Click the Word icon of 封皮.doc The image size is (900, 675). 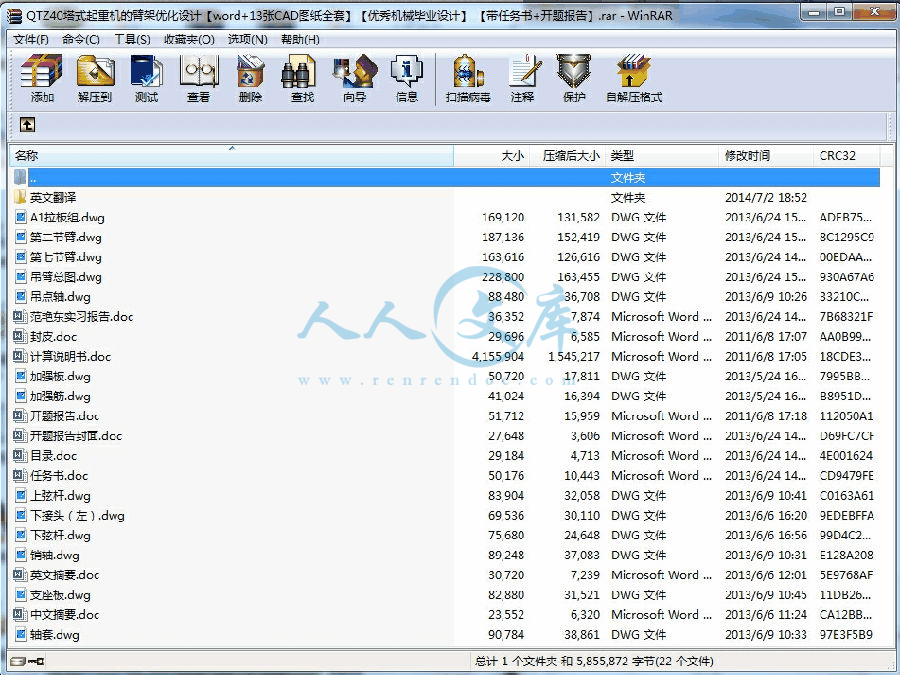[20, 336]
